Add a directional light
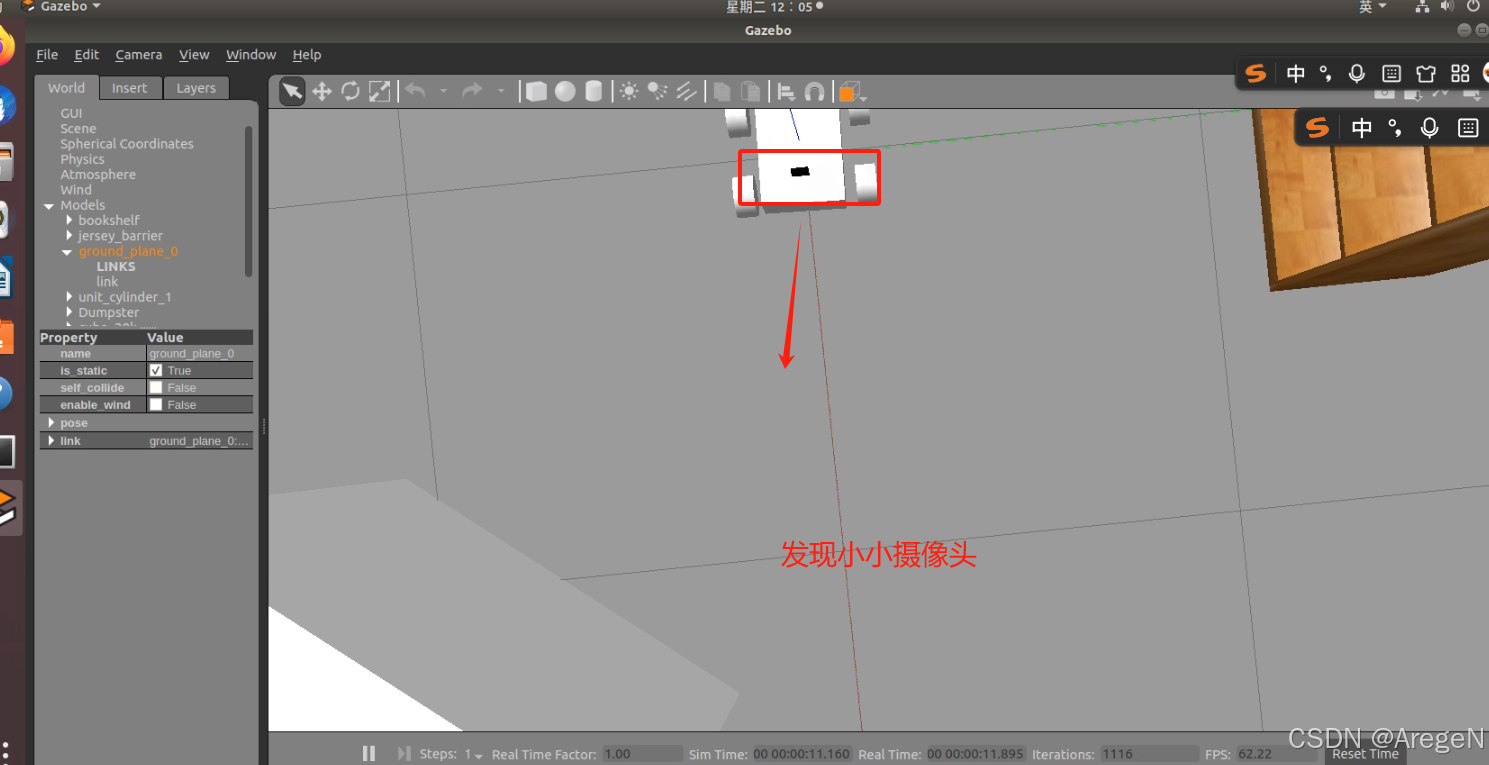1489x765 pixels. (686, 92)
